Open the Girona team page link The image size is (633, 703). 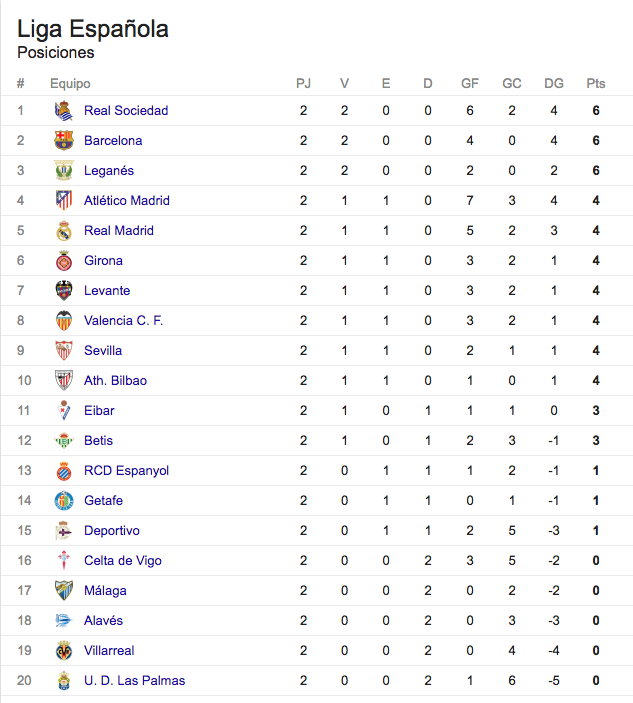(x=103, y=260)
